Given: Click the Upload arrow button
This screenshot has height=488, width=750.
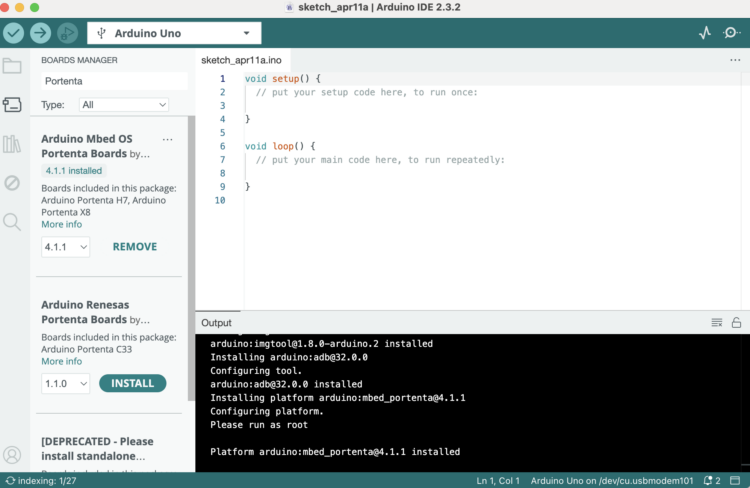Looking at the screenshot, I should click(x=41, y=33).
